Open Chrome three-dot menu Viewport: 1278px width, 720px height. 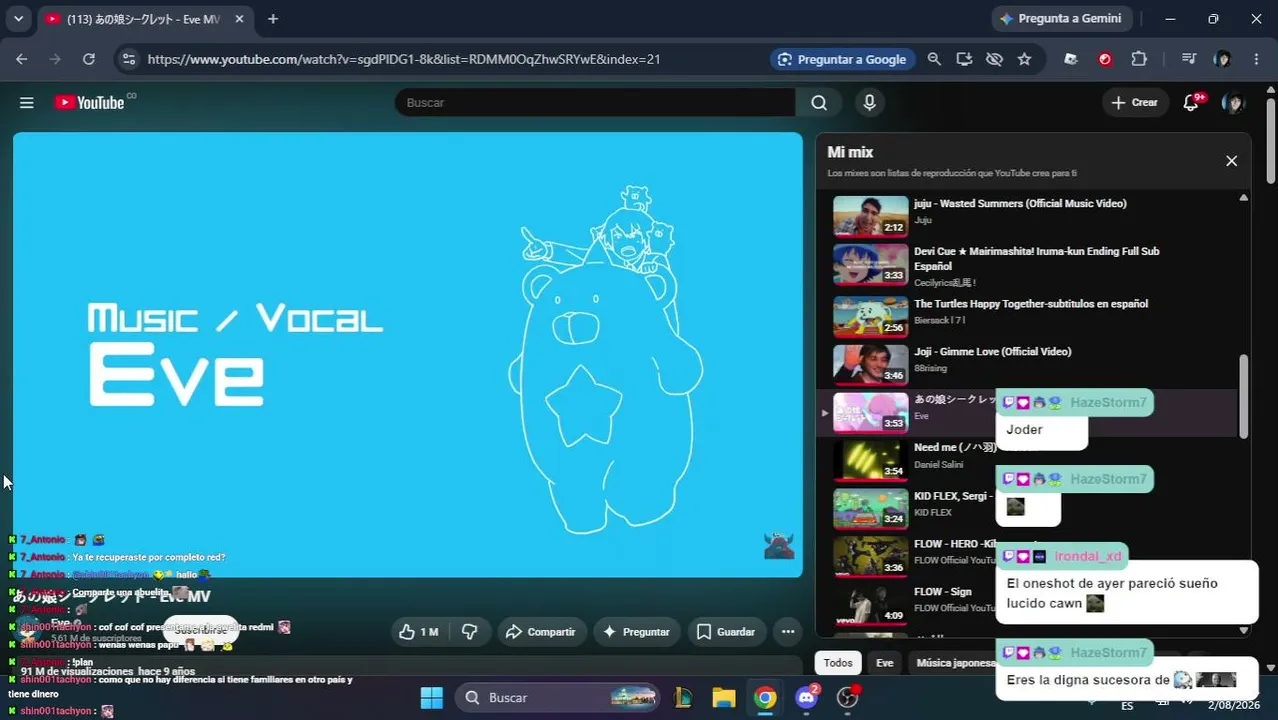click(1256, 59)
